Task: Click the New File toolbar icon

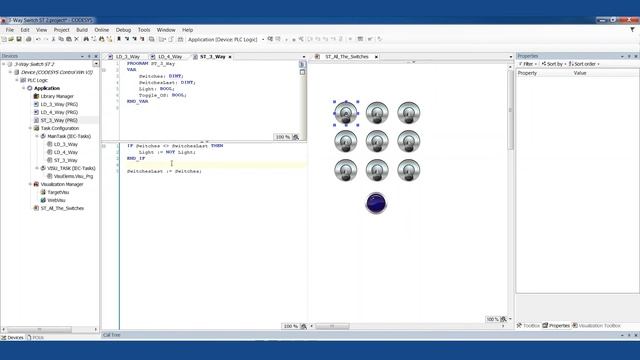Action: [x=4, y=39]
